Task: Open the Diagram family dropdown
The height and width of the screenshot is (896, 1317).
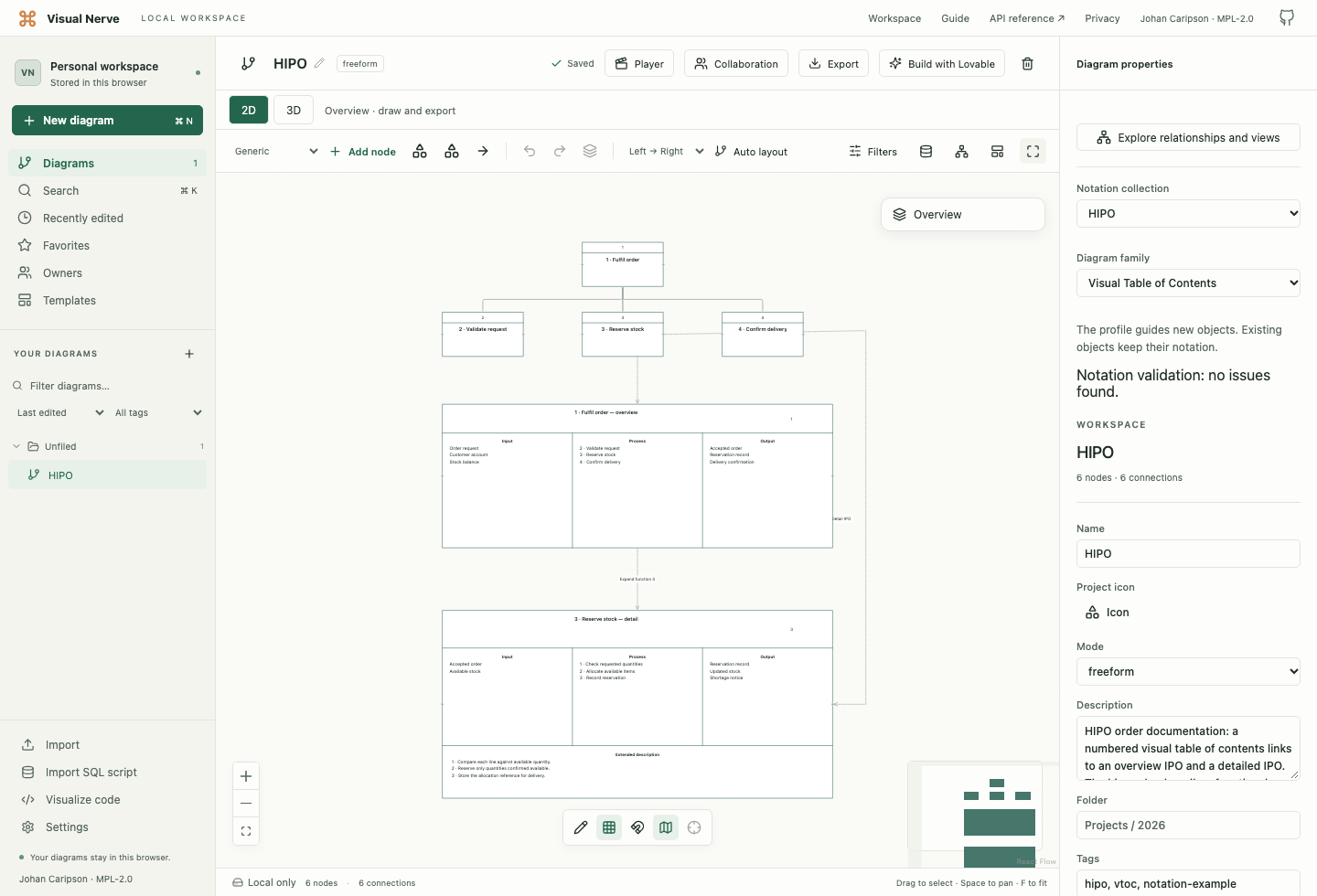Action: click(1188, 283)
